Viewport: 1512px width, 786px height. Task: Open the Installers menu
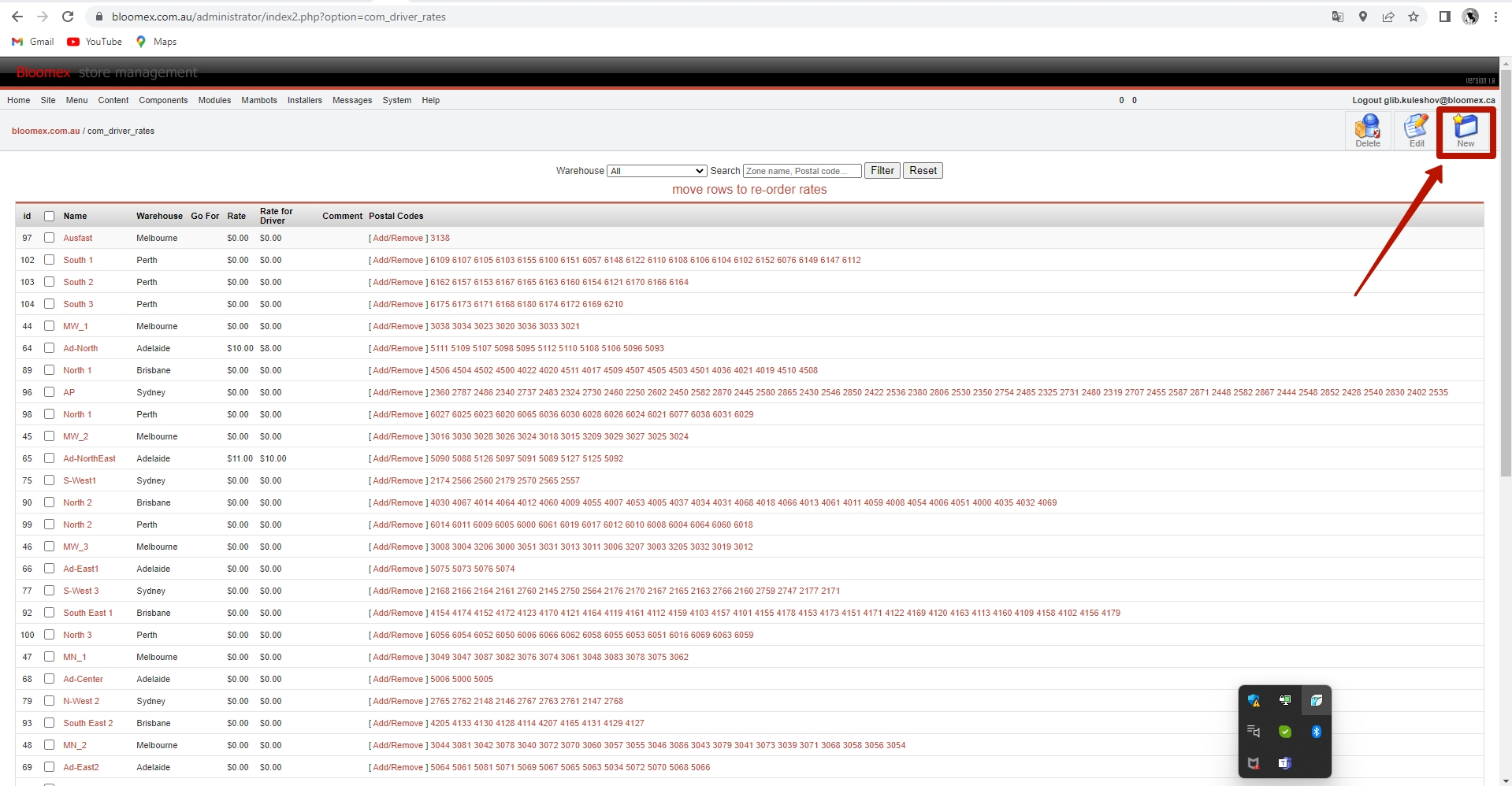pos(305,100)
